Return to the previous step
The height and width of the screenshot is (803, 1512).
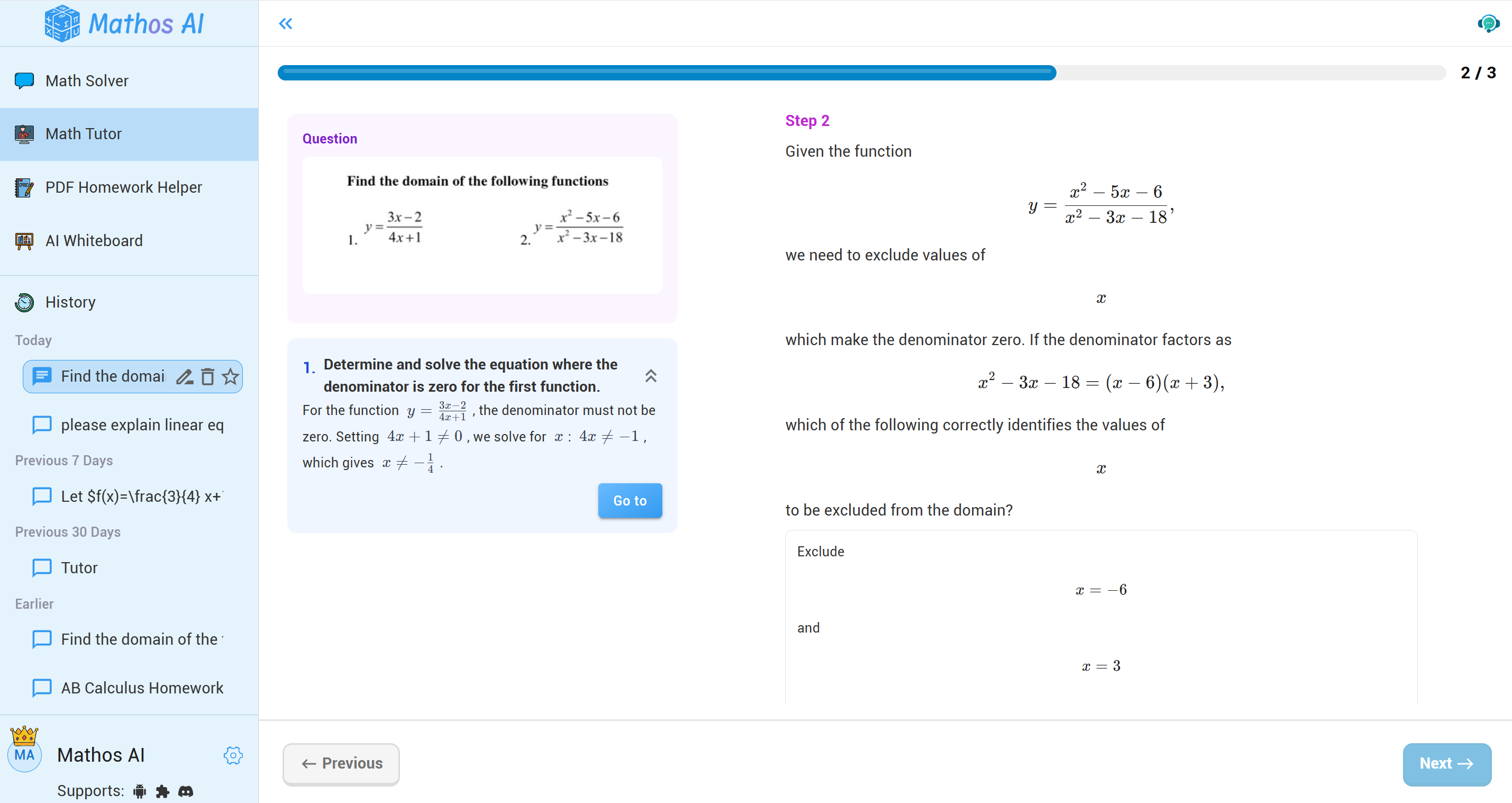pyautogui.click(x=341, y=764)
